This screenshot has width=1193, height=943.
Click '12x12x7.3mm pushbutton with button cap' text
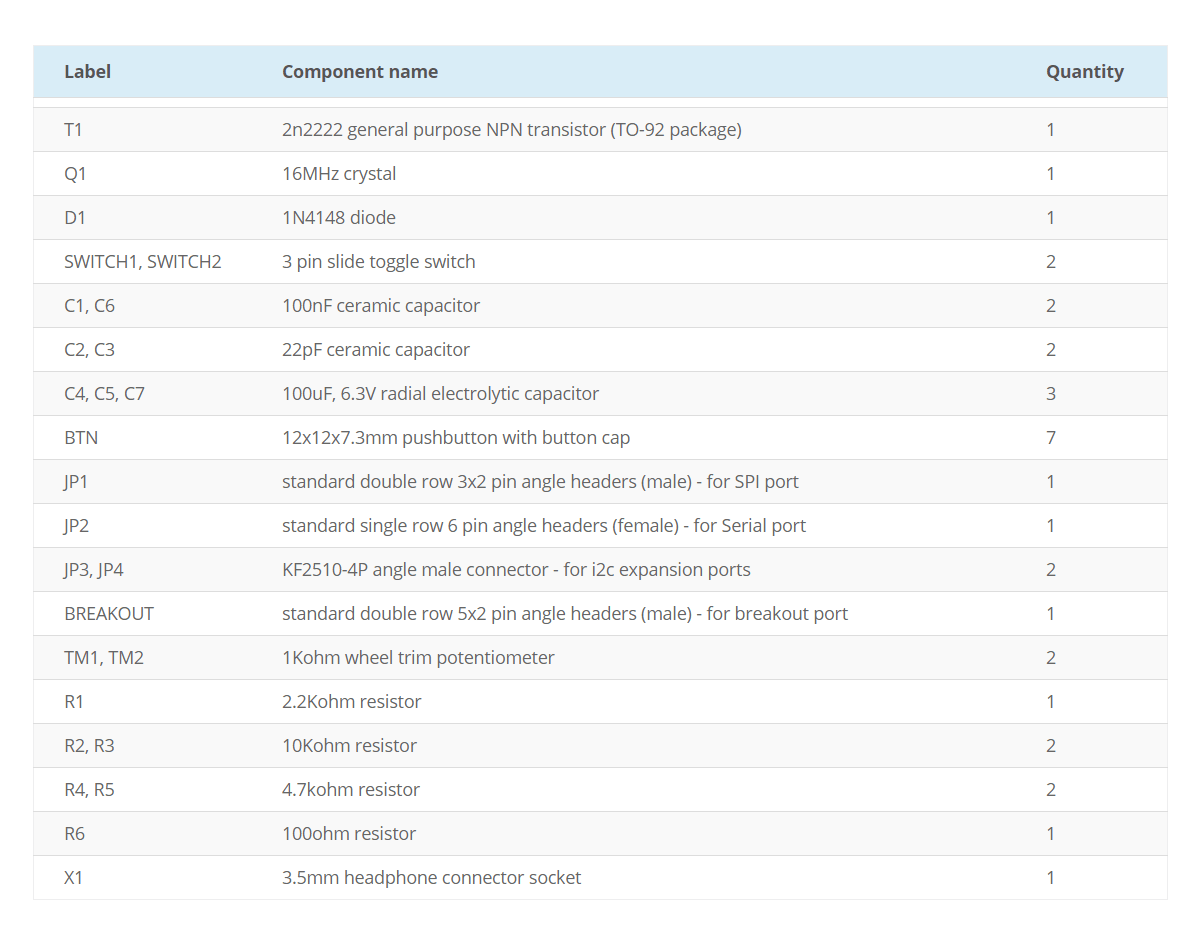pos(456,438)
